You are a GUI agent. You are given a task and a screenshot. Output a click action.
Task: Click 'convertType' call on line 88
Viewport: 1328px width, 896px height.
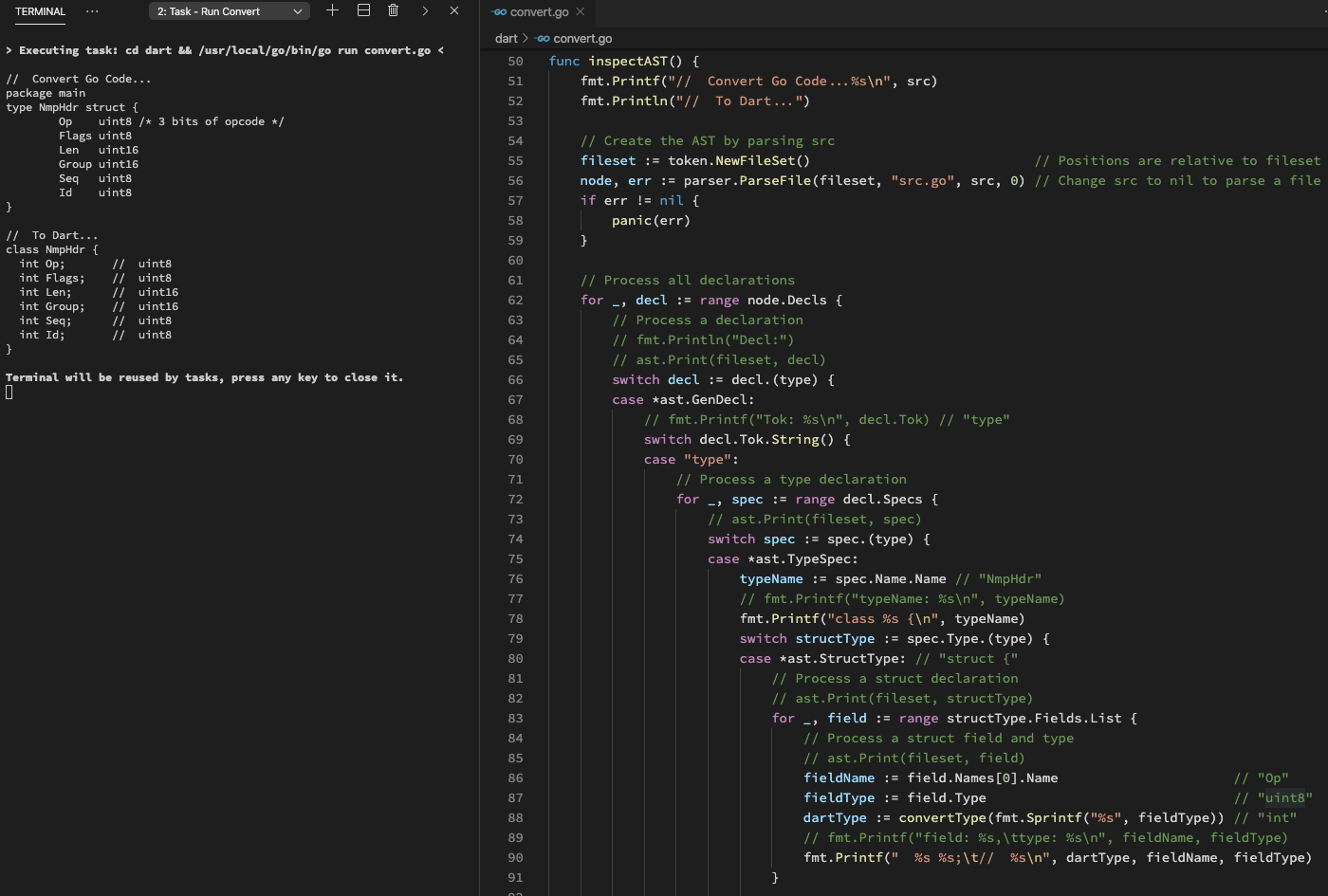(x=943, y=818)
